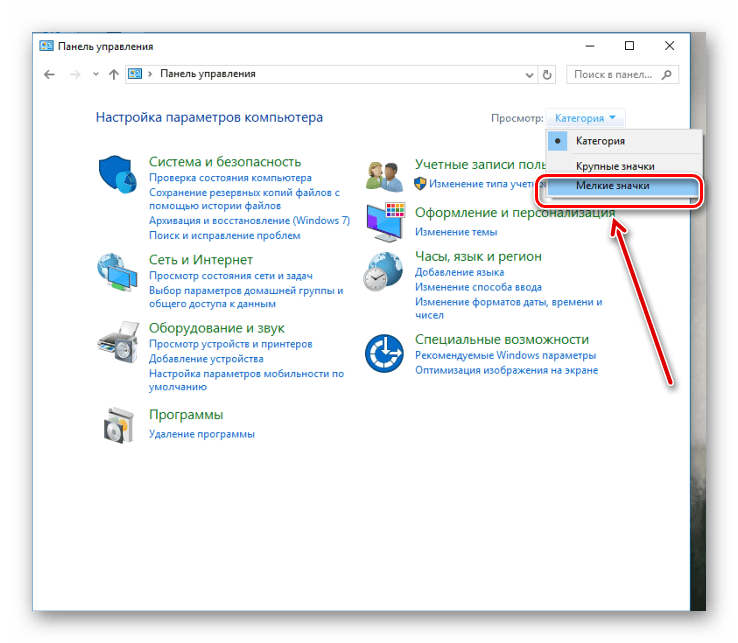Viewport: 738px width, 643px height.
Task: Go up one level with up arrow
Action: [113, 74]
